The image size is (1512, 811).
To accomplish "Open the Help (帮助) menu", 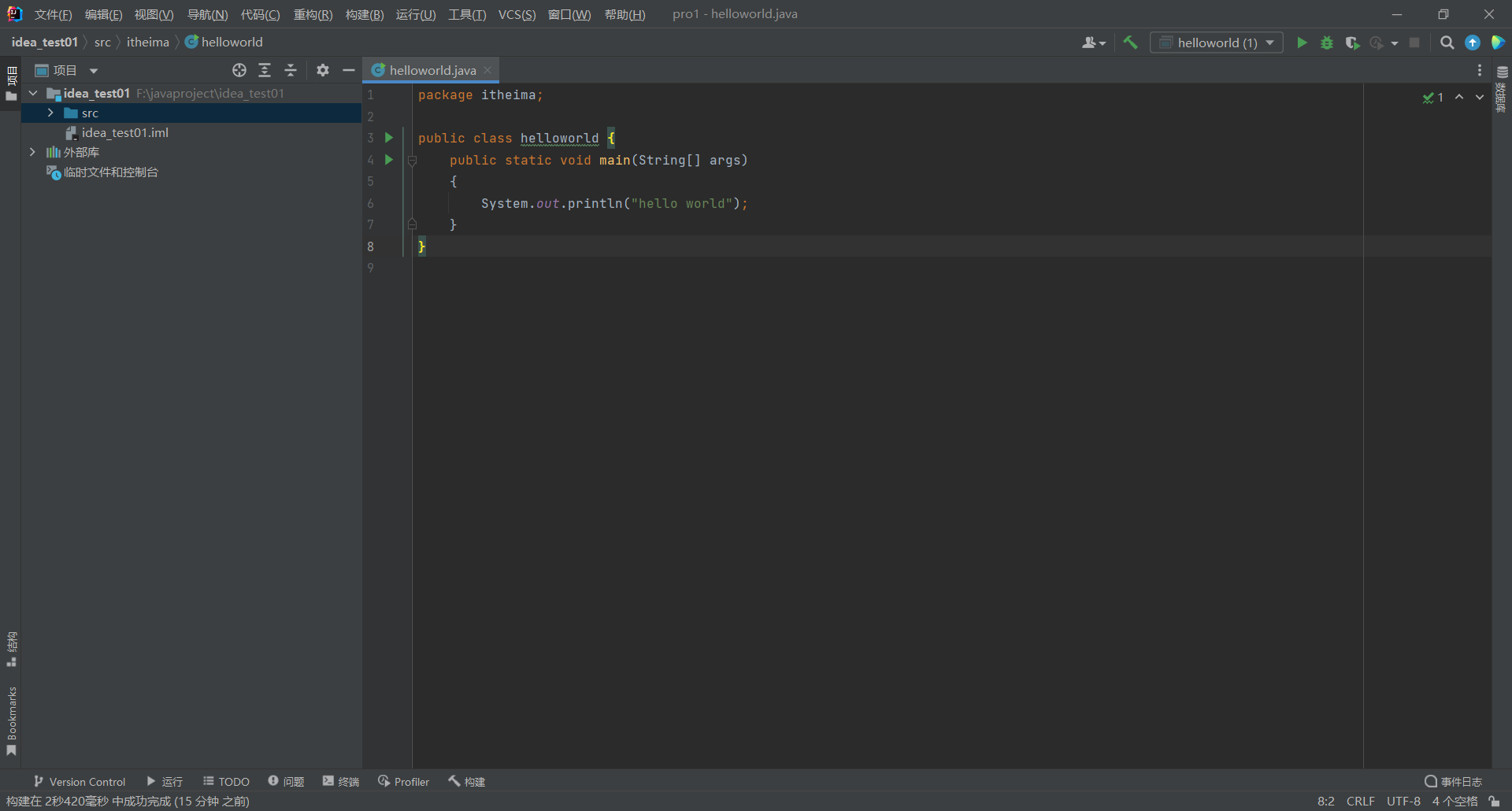I will tap(625, 14).
